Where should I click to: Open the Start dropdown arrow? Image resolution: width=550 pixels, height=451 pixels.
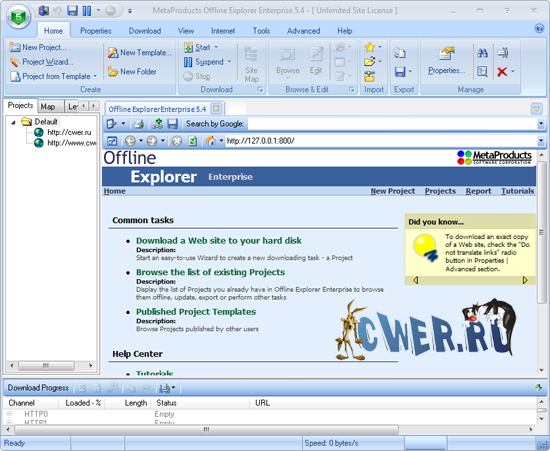point(216,47)
